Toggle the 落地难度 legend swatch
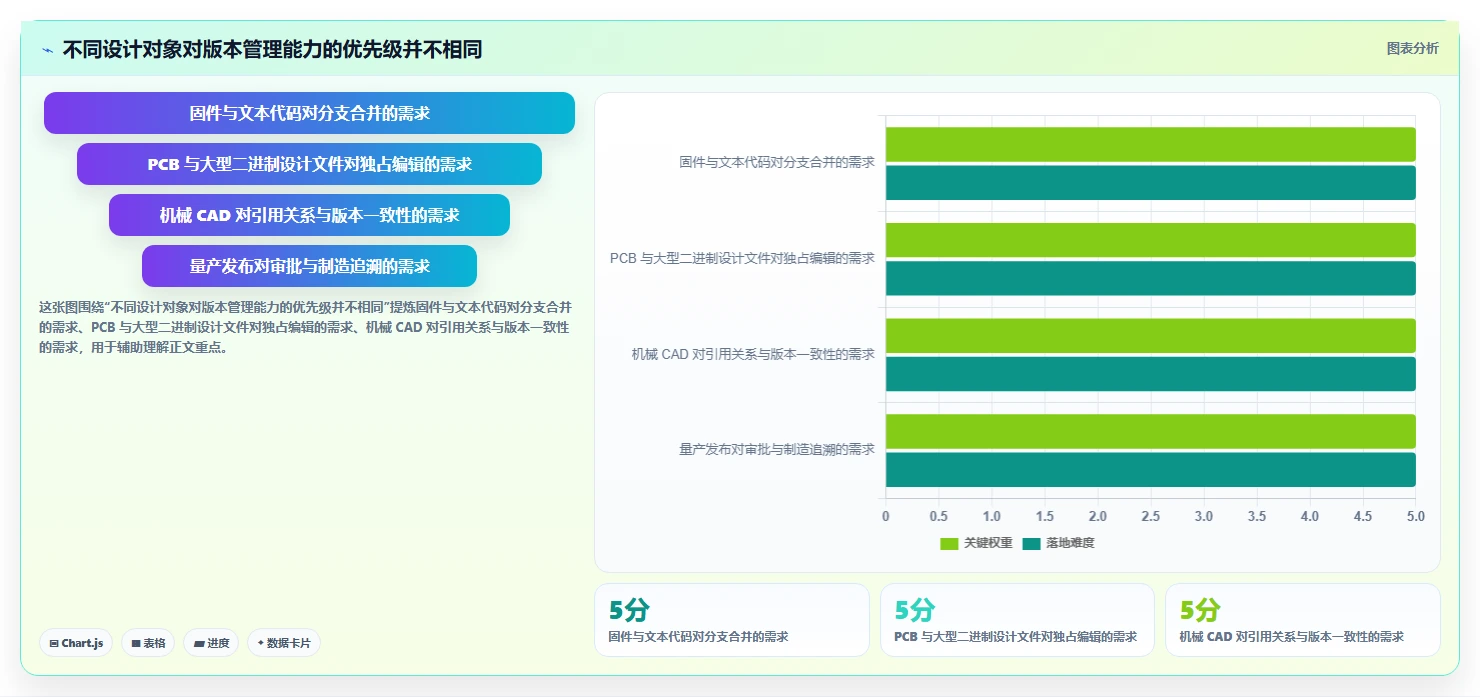This screenshot has width=1480, height=697. pos(1031,543)
